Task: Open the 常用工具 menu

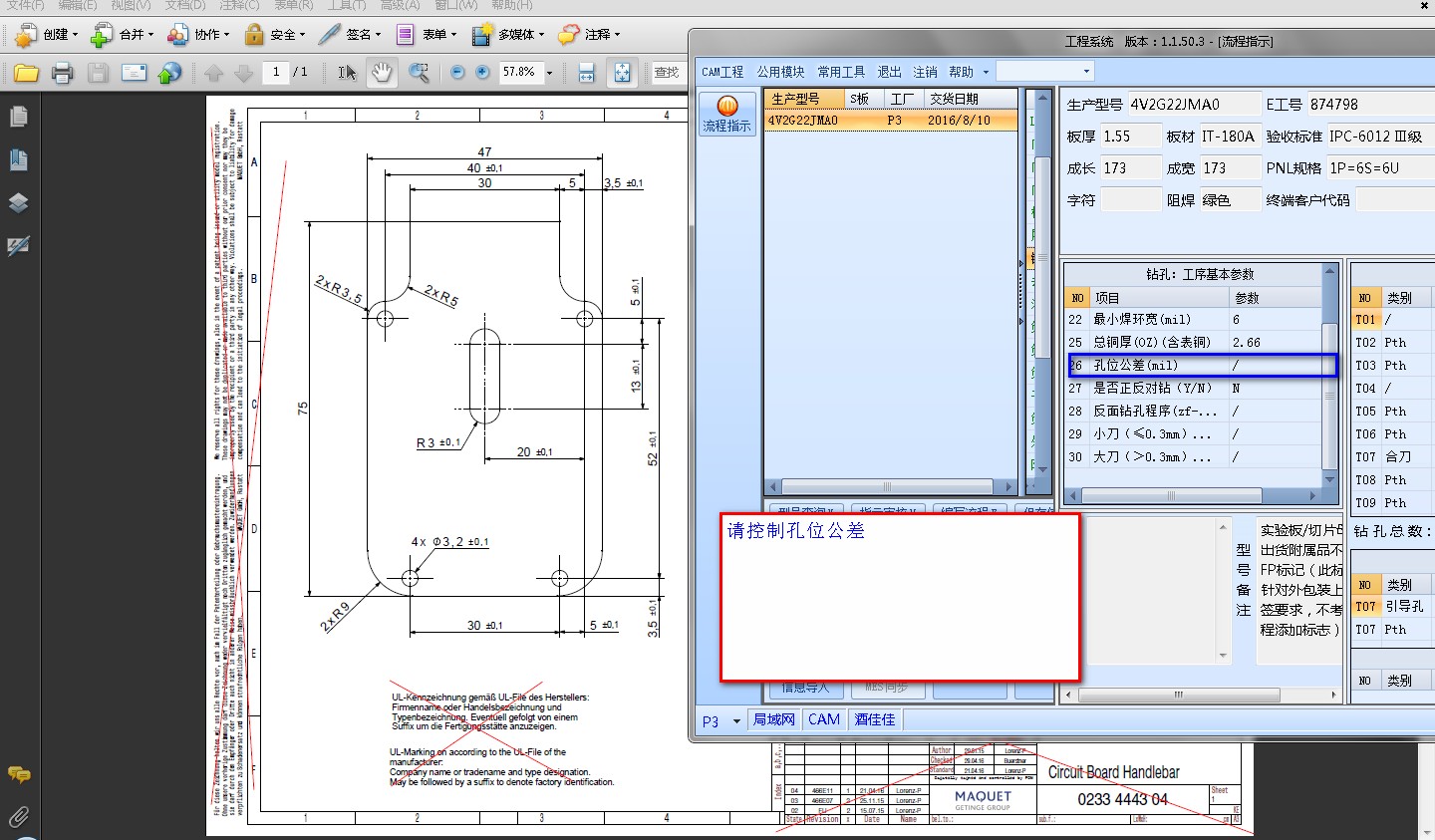Action: 841,72
